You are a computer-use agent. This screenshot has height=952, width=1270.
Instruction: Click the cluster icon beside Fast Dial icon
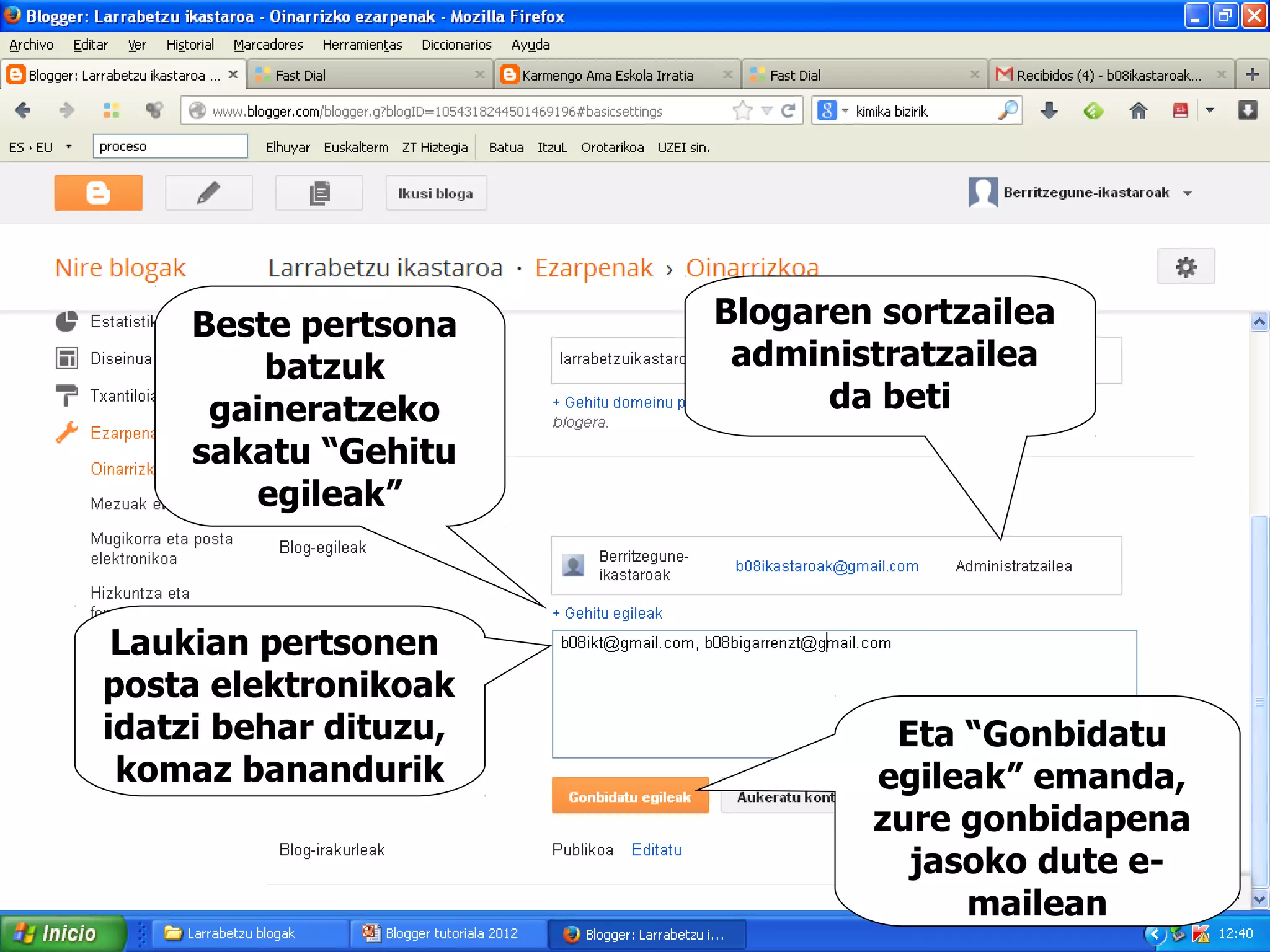[154, 110]
